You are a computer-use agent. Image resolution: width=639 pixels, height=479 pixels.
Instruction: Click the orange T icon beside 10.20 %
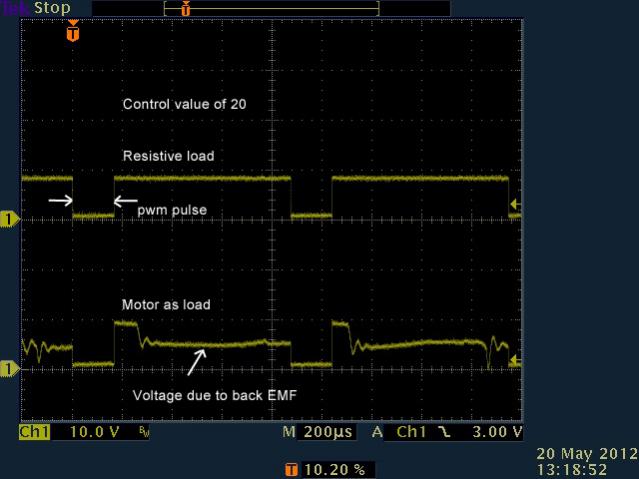(291, 470)
